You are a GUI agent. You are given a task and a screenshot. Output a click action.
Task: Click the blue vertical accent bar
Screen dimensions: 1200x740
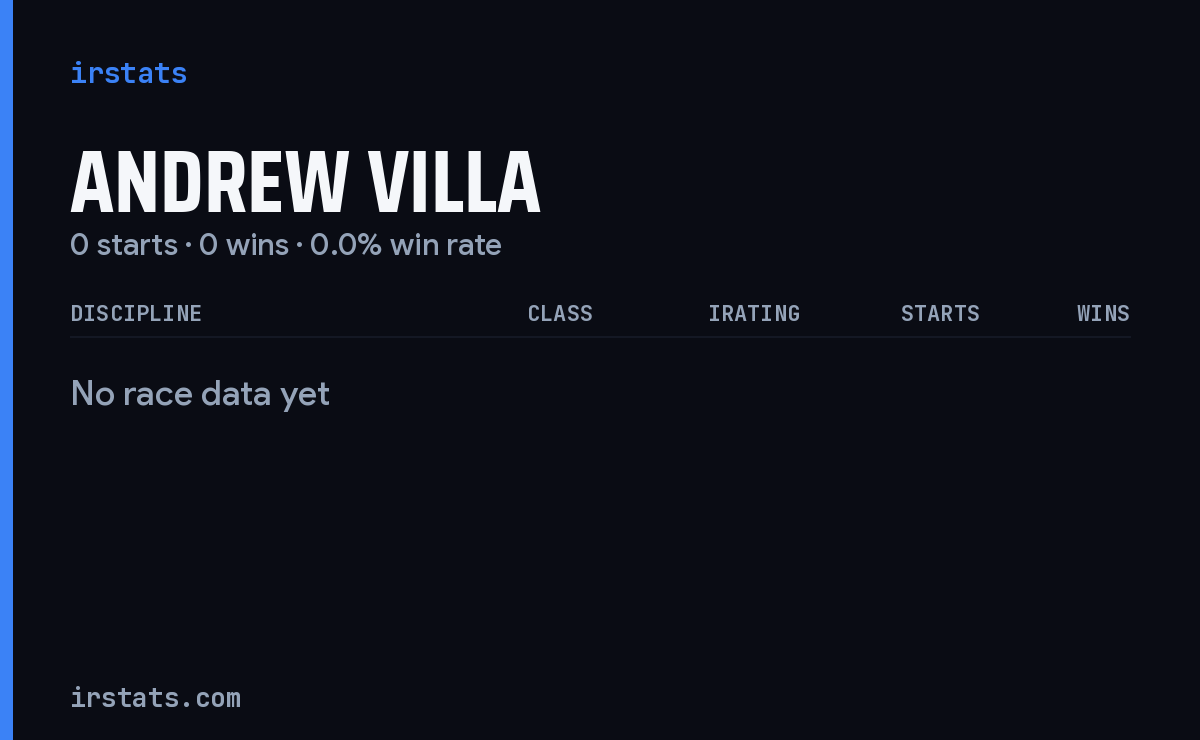coord(6,370)
